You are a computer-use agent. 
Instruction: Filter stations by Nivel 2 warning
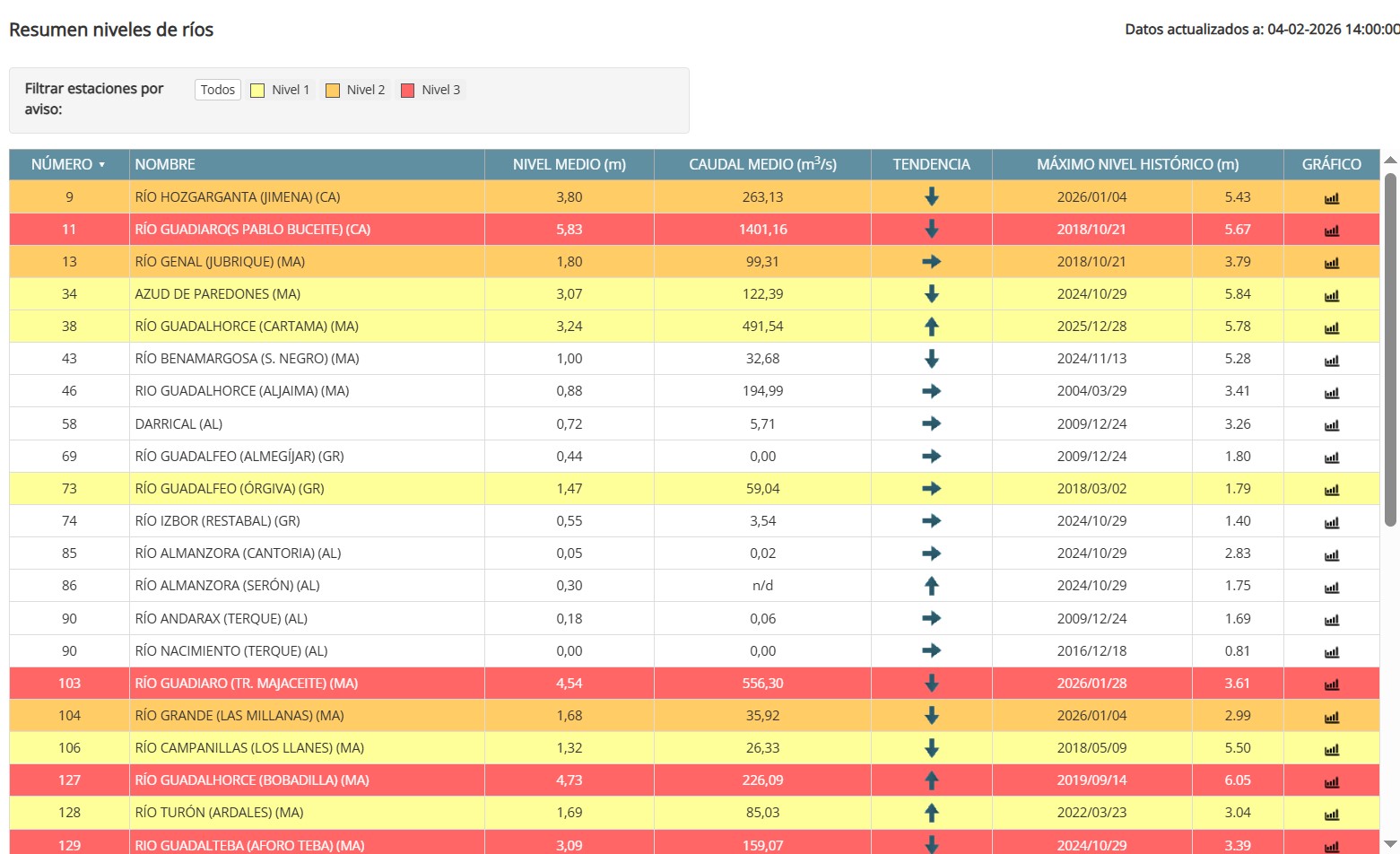tap(356, 90)
